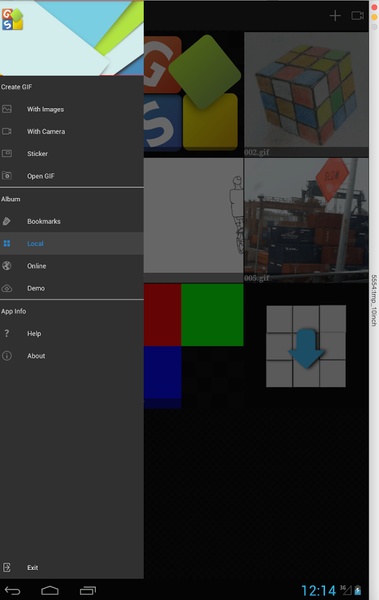Screen dimensions: 379x600
Task: Select Open GIF menu entry
Action: [72, 176]
